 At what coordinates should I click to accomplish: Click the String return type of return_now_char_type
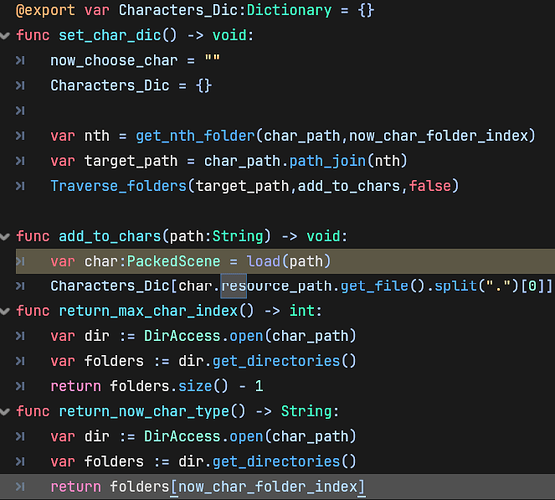(306, 411)
